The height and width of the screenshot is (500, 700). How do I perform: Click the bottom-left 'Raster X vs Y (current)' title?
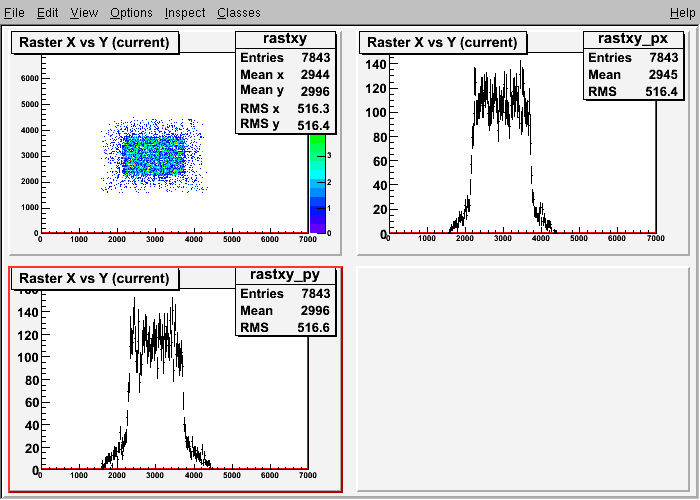(95, 278)
